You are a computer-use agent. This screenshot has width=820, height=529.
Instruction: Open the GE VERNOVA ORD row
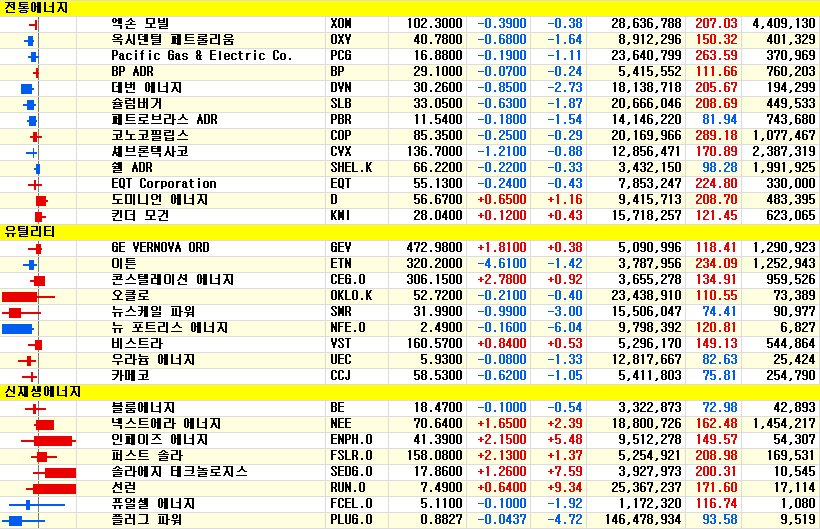point(410,248)
